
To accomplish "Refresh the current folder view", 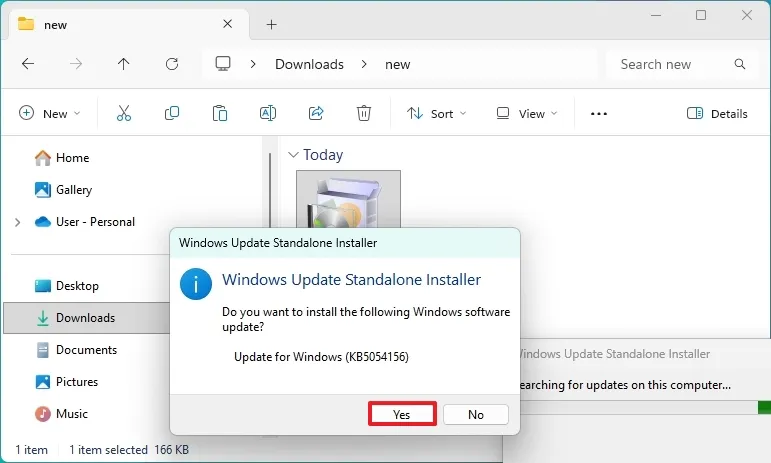I will [172, 64].
